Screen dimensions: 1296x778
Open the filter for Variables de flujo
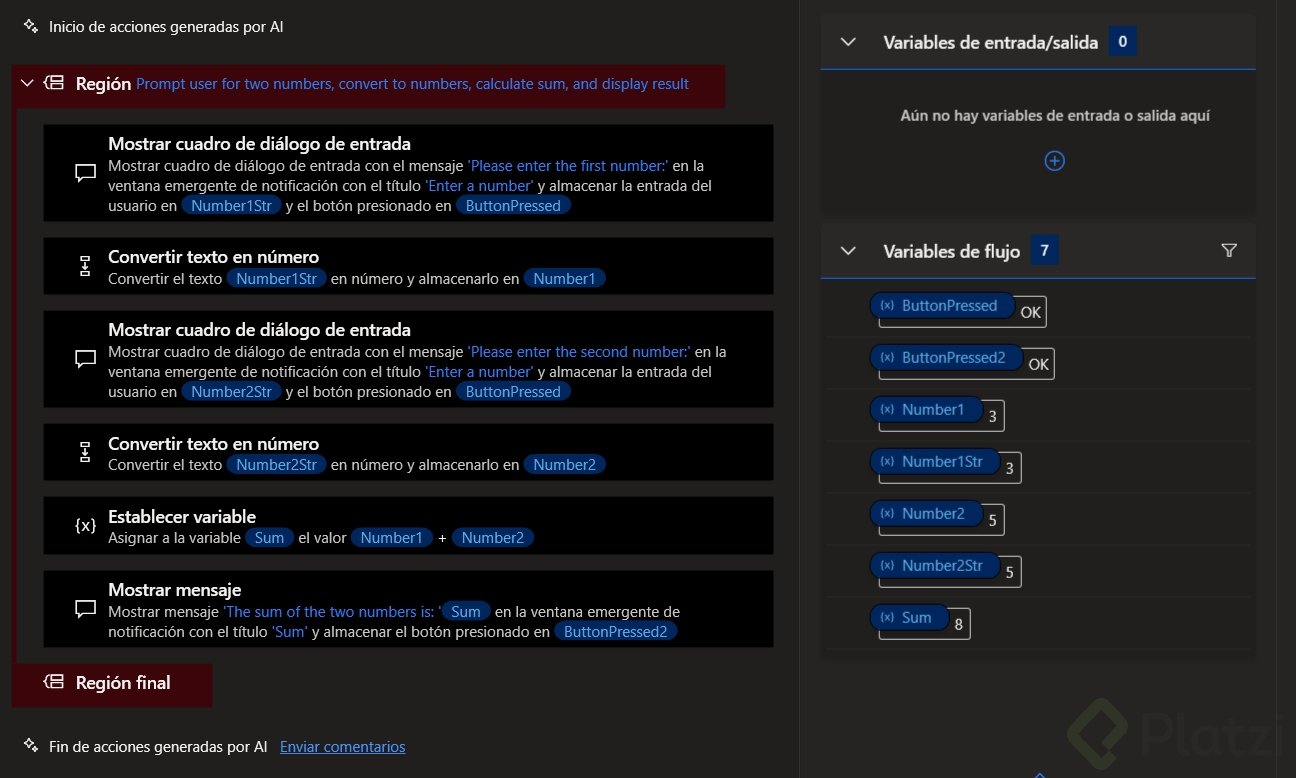click(x=1230, y=251)
